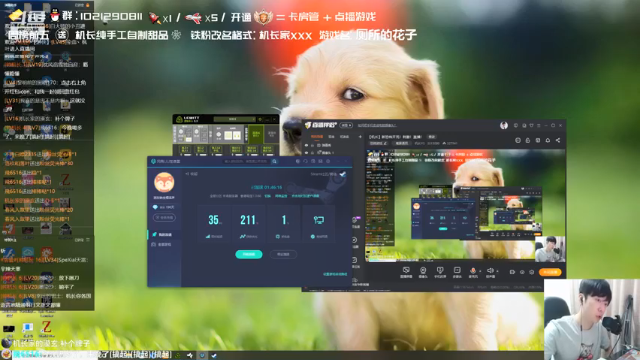
Task: Expand the arrow next to microphone icon
Action: tap(480, 271)
